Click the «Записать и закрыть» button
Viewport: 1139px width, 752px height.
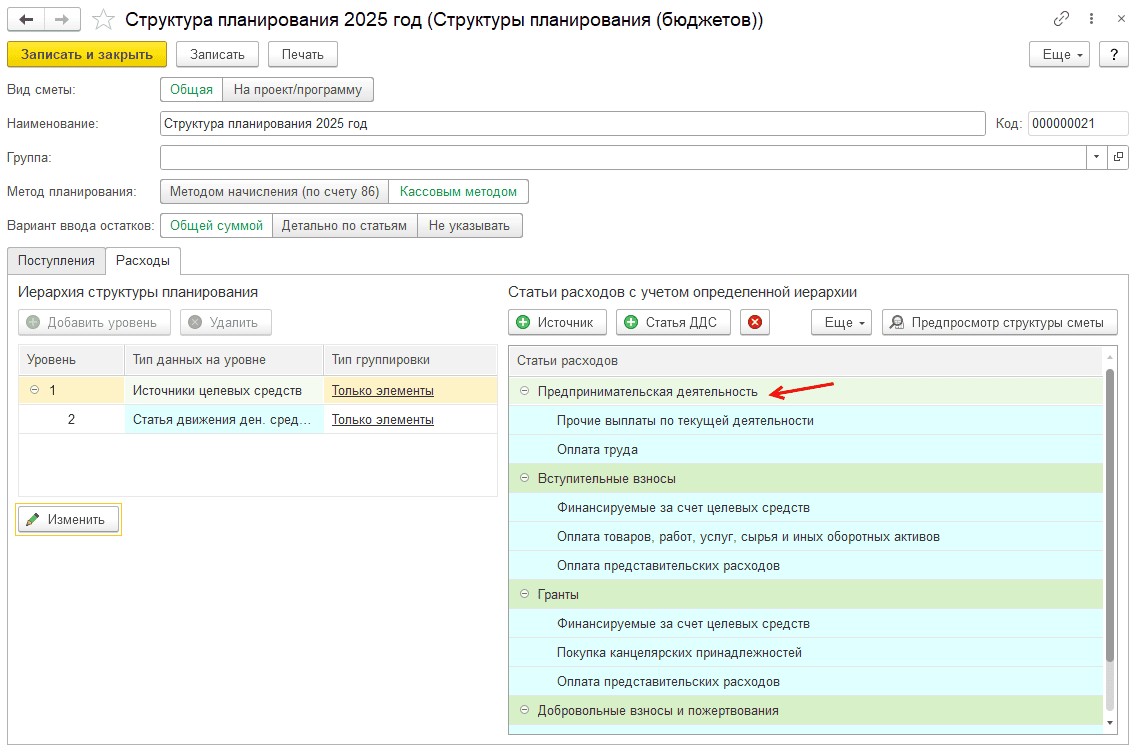click(87, 54)
